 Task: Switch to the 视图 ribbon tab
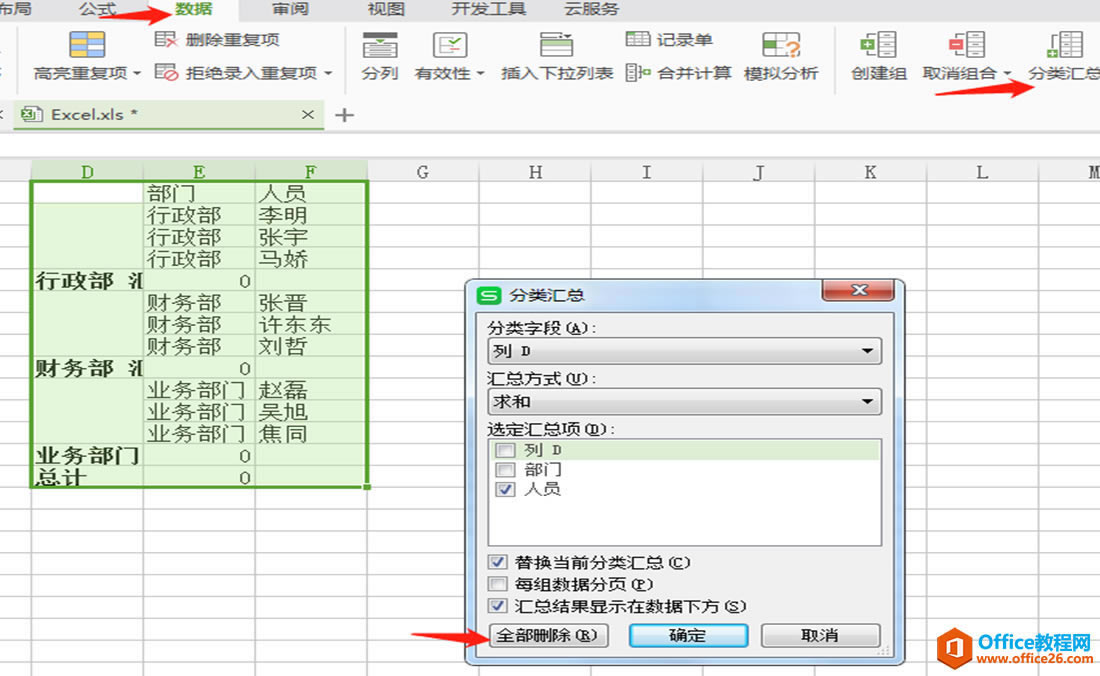(386, 9)
